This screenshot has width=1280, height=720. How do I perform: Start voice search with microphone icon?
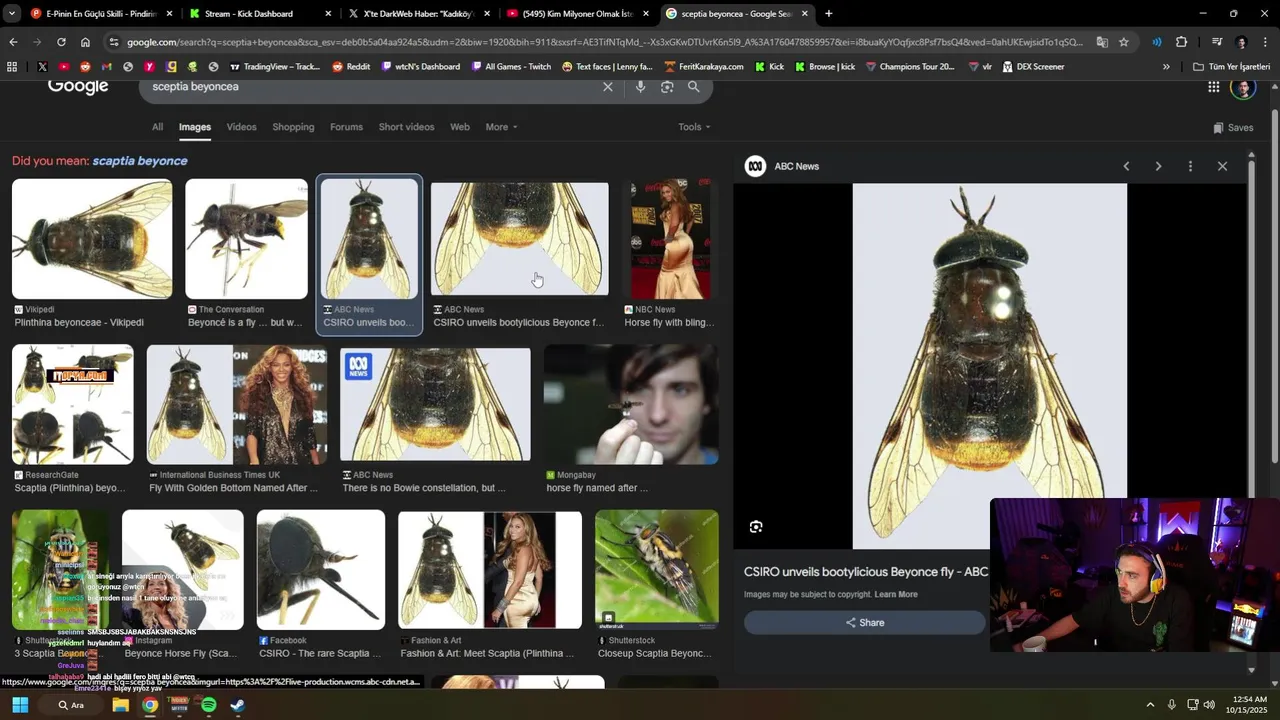(640, 87)
